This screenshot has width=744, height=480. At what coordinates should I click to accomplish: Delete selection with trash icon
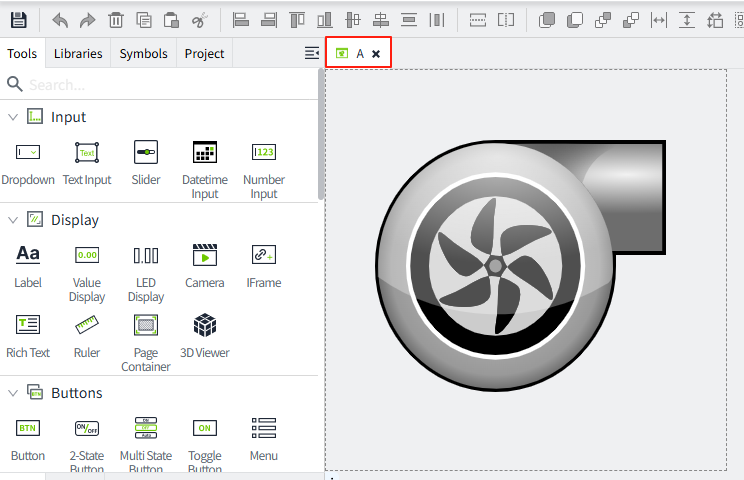[116, 20]
